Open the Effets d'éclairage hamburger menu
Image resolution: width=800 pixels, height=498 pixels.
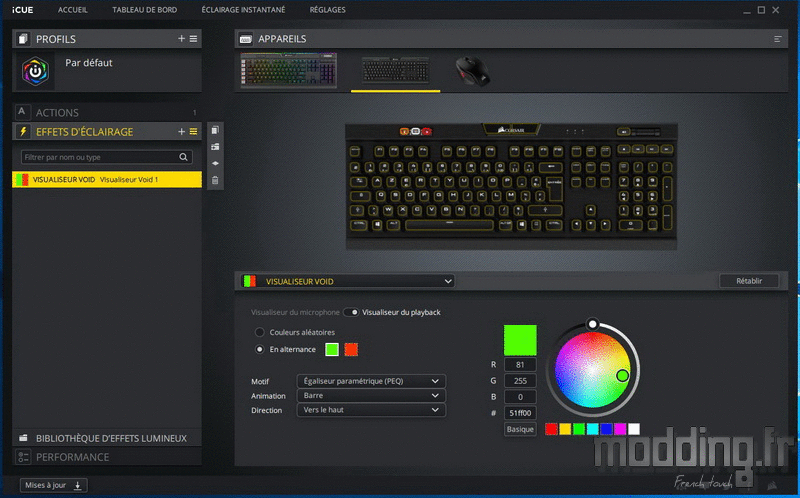(x=193, y=132)
